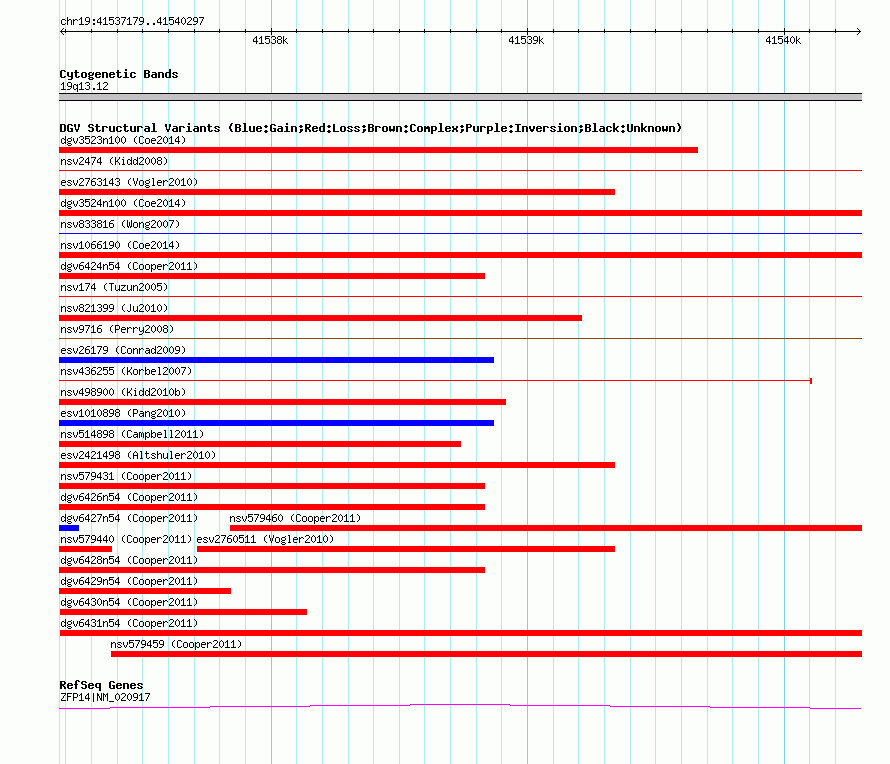Select the nsv2474 (Kidd2008) variant label
Image resolution: width=890 pixels, height=764 pixels.
point(114,161)
